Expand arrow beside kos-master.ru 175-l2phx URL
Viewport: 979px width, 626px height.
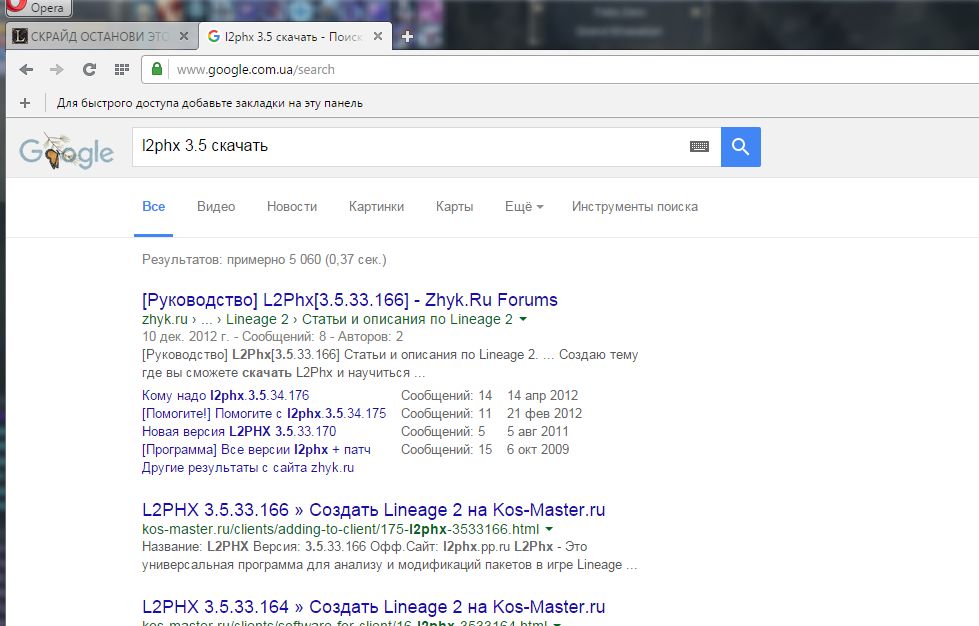549,529
